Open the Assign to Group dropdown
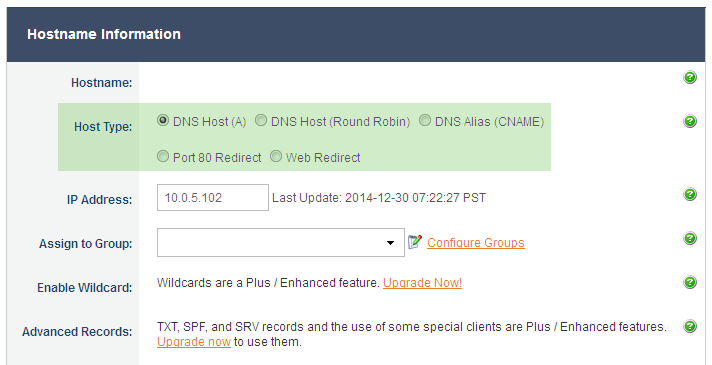This screenshot has height=365, width=712. click(281, 242)
